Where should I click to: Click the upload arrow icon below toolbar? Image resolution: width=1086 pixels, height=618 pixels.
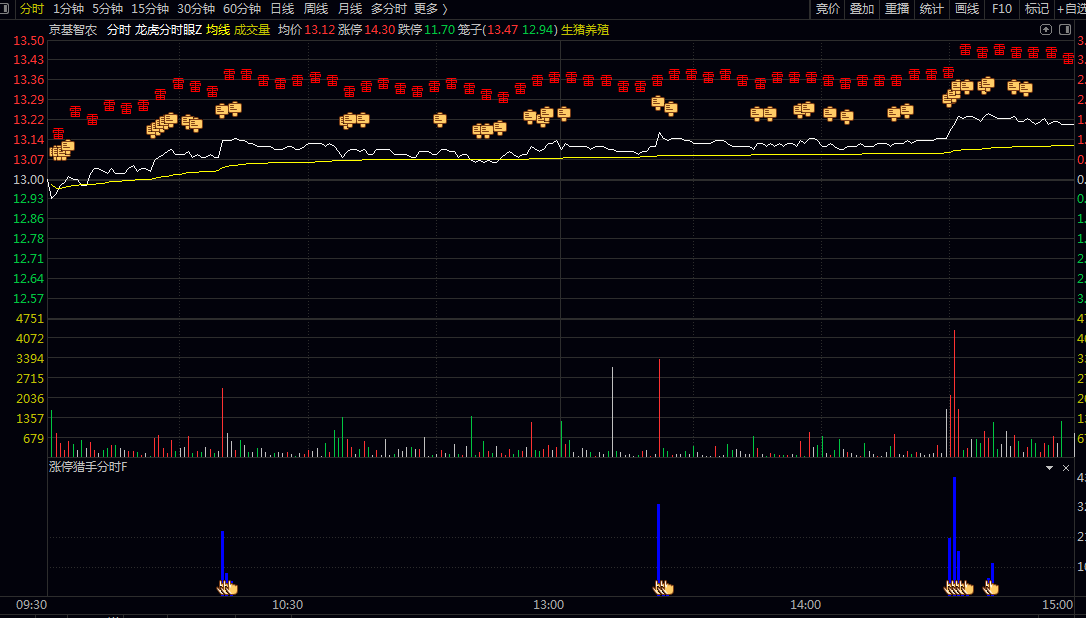[1045, 30]
